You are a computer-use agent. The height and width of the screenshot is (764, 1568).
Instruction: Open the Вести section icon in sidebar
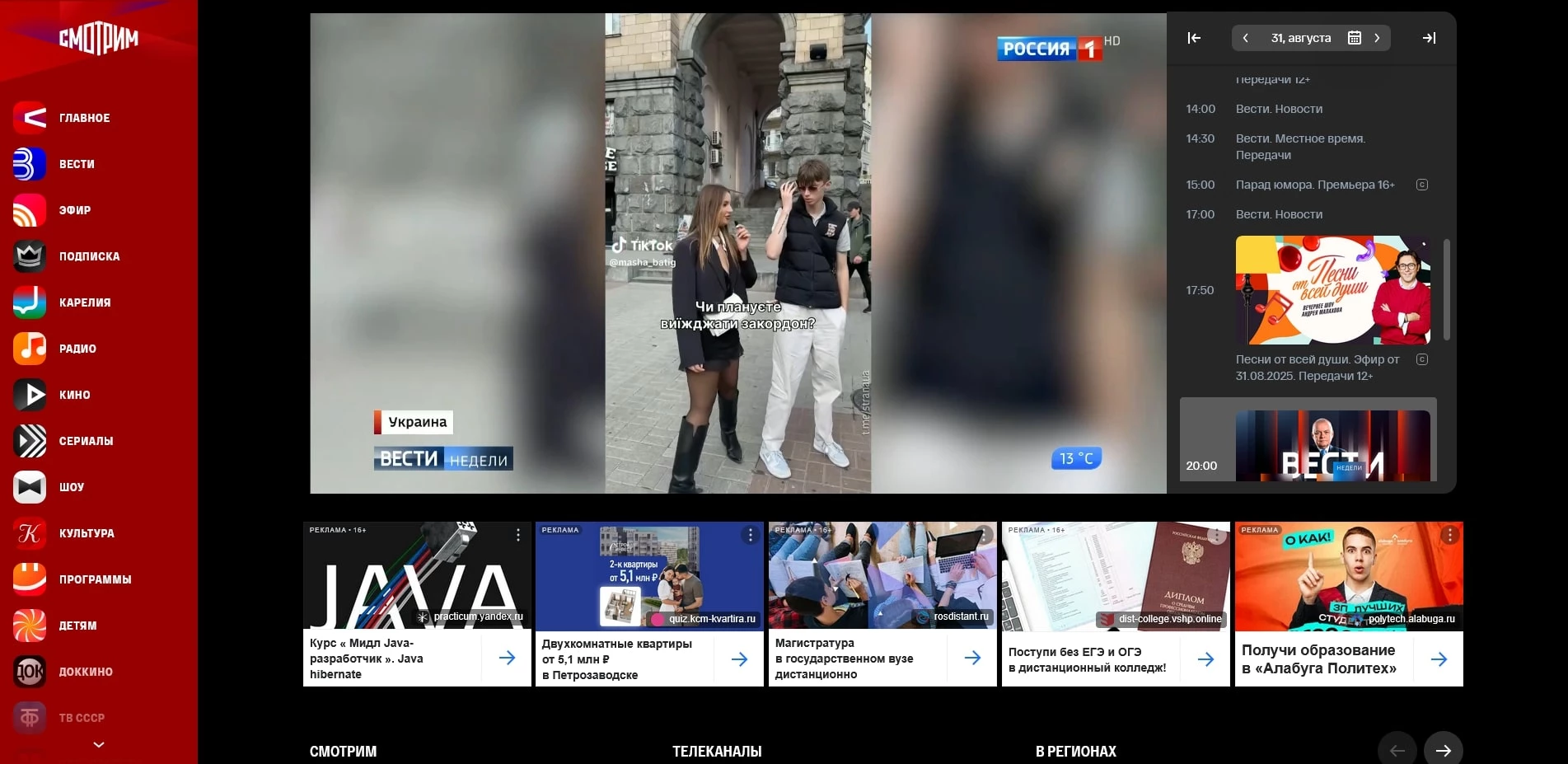tap(29, 164)
